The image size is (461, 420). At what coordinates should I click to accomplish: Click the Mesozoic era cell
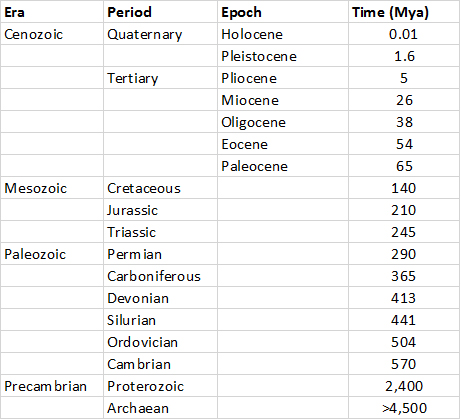[x=52, y=188]
